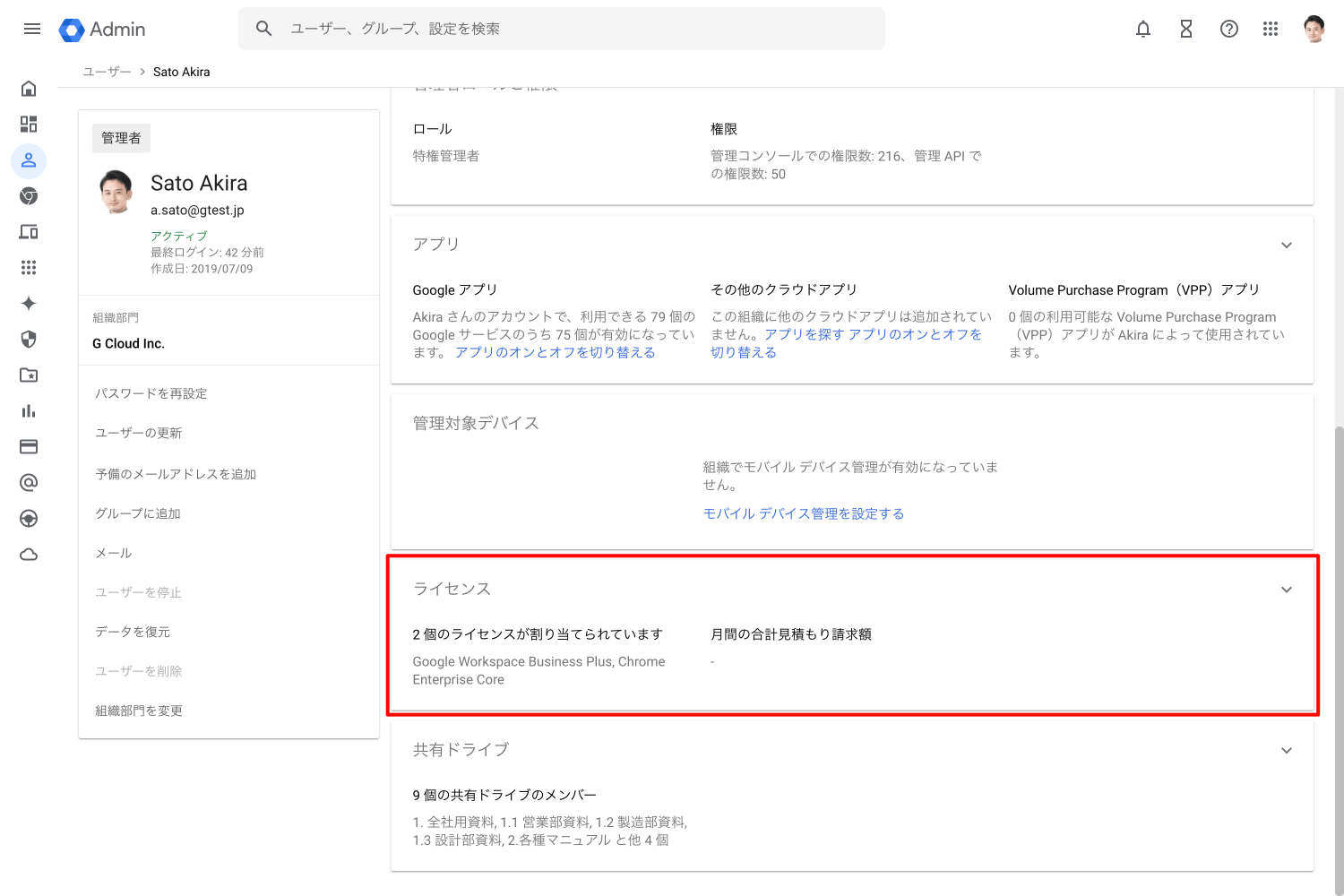Click ユーザーを削除 option

139,671
